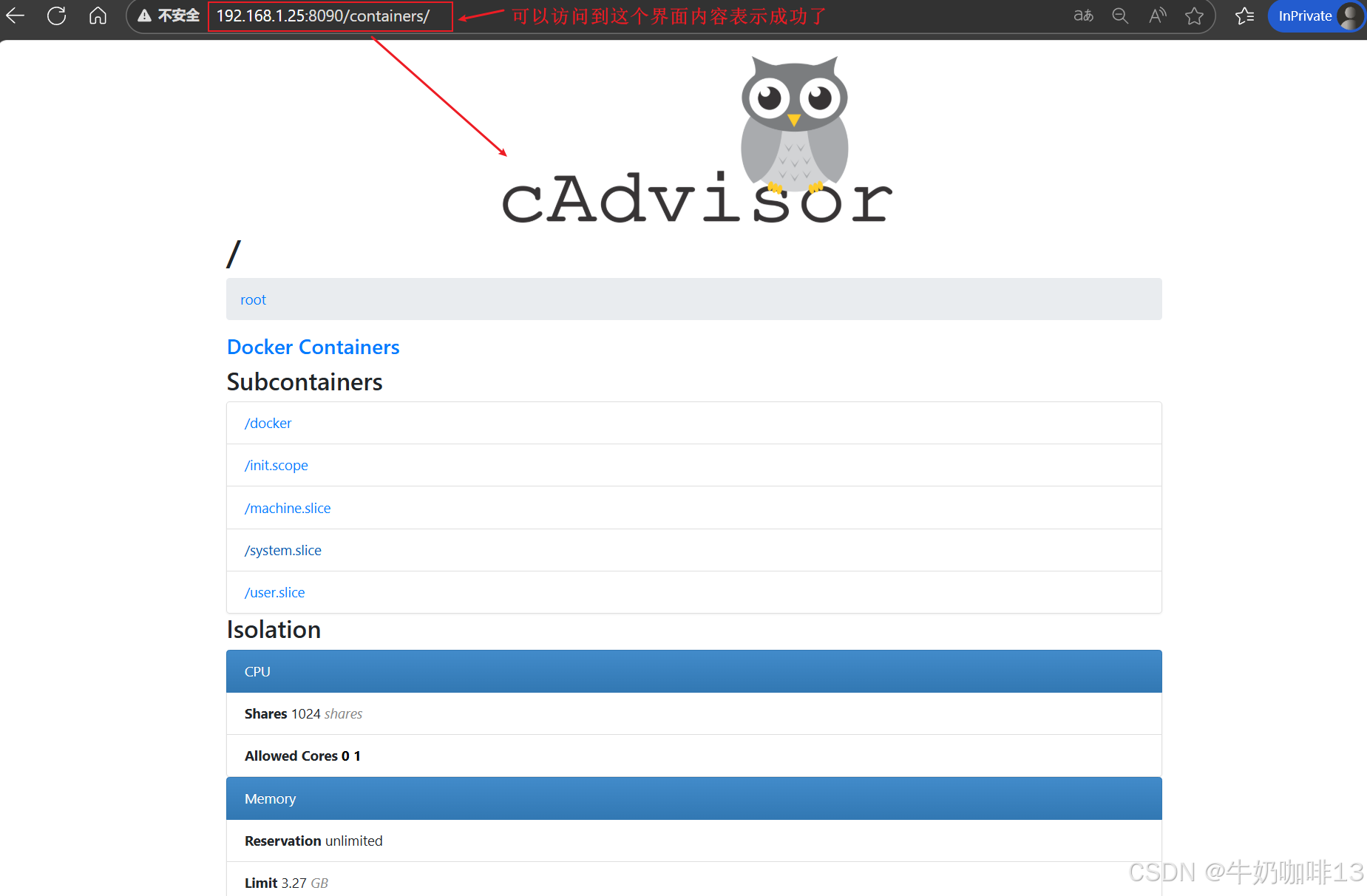The width and height of the screenshot is (1367, 896).
Task: Select the Allowed Cores 0 1 row
Action: coord(694,756)
